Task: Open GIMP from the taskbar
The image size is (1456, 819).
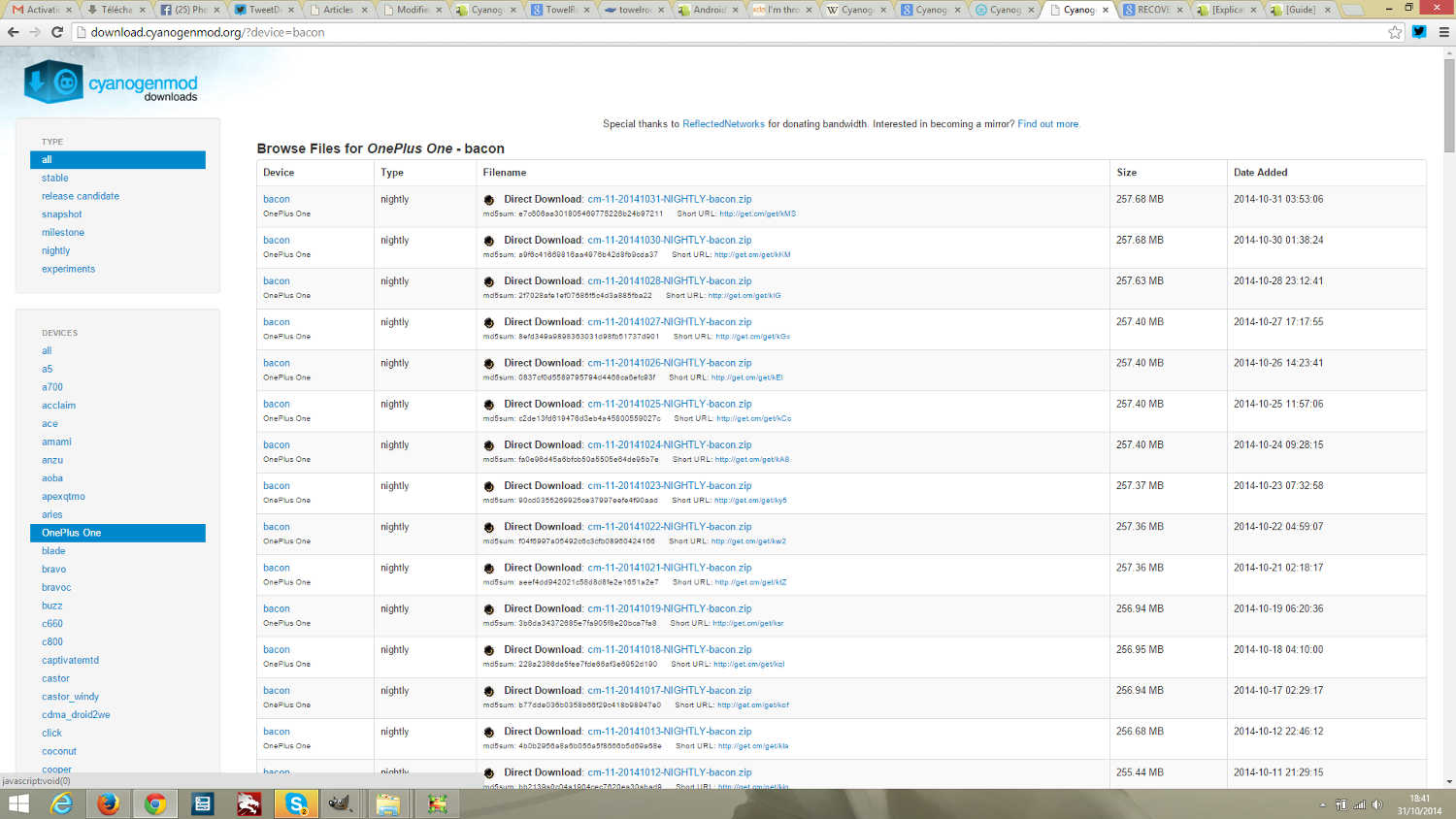Action: click(340, 803)
